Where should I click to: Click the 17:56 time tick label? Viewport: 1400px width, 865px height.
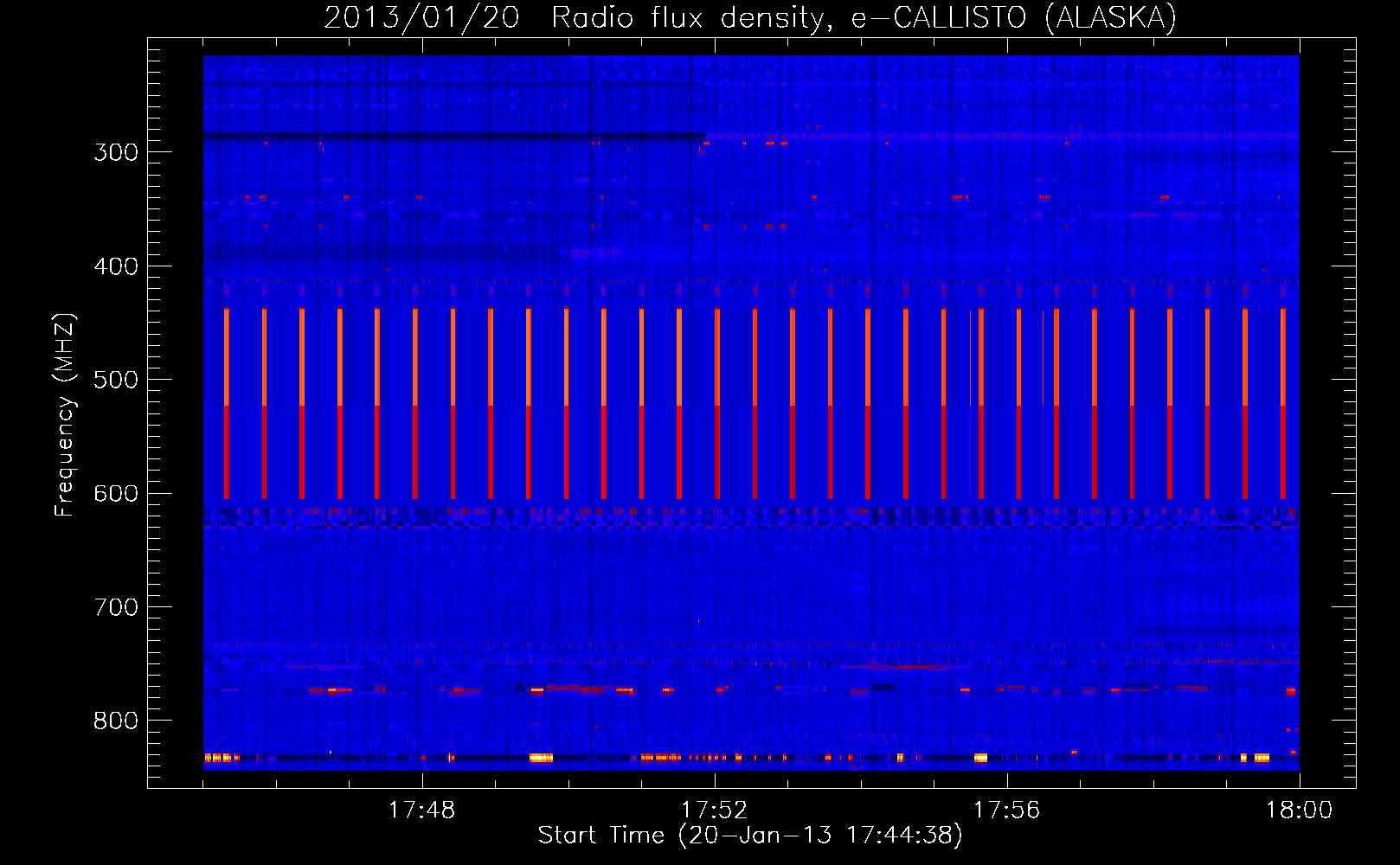pyautogui.click(x=1006, y=811)
